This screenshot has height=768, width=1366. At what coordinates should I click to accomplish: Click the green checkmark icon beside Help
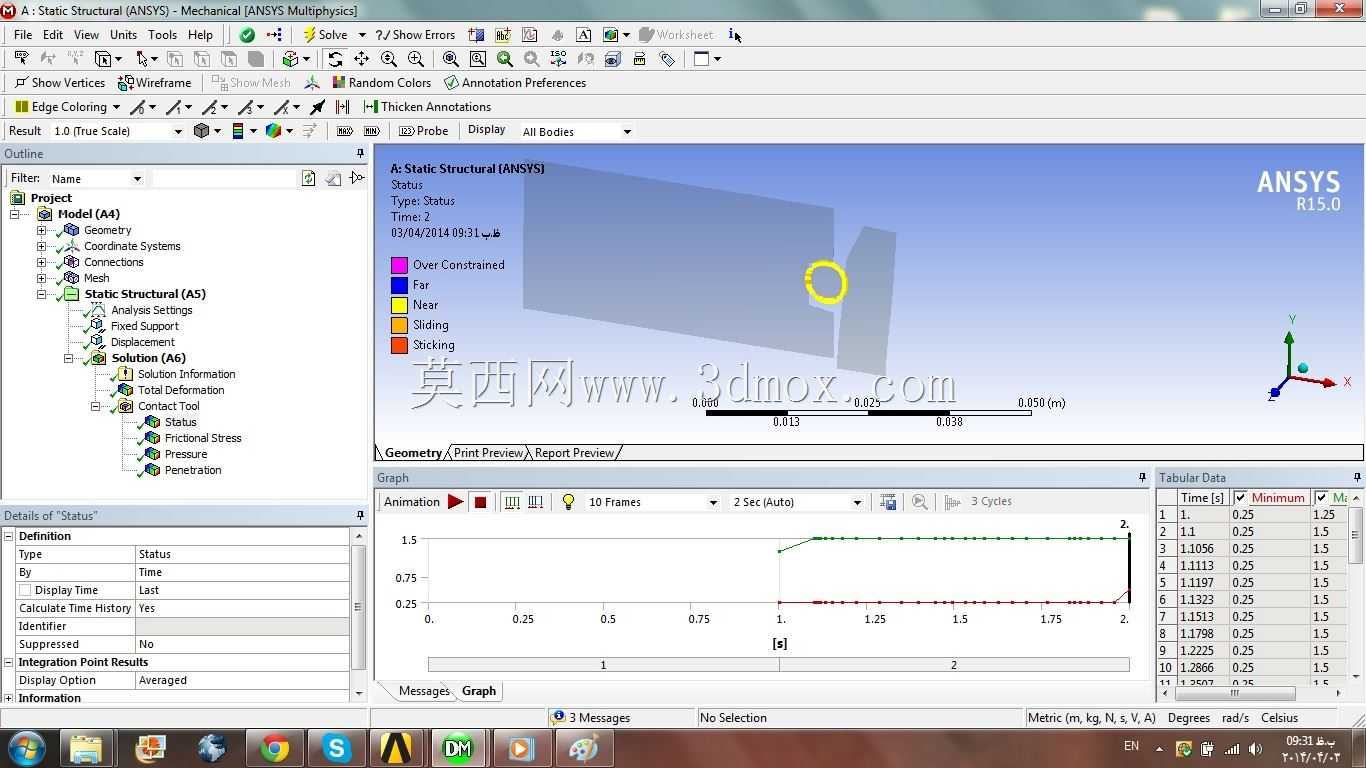coord(247,35)
